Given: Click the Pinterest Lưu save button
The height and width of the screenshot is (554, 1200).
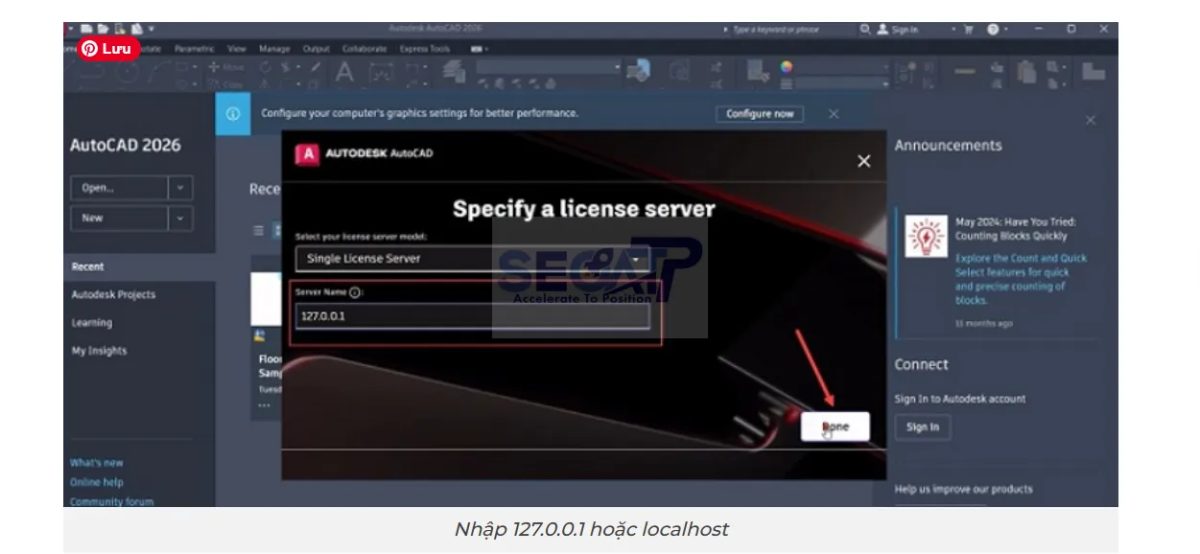Looking at the screenshot, I should pyautogui.click(x=110, y=48).
